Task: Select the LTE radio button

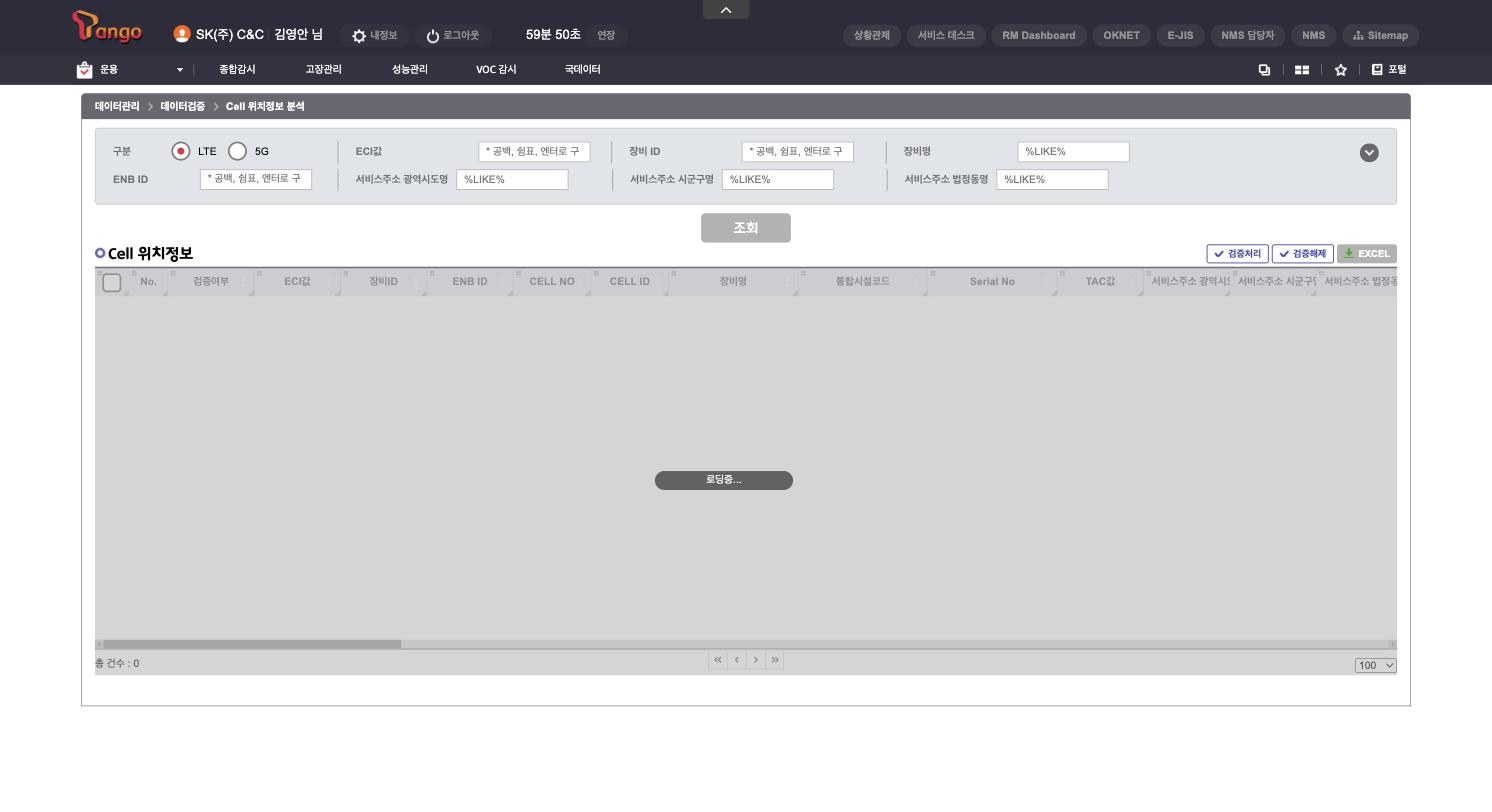Action: pos(181,151)
